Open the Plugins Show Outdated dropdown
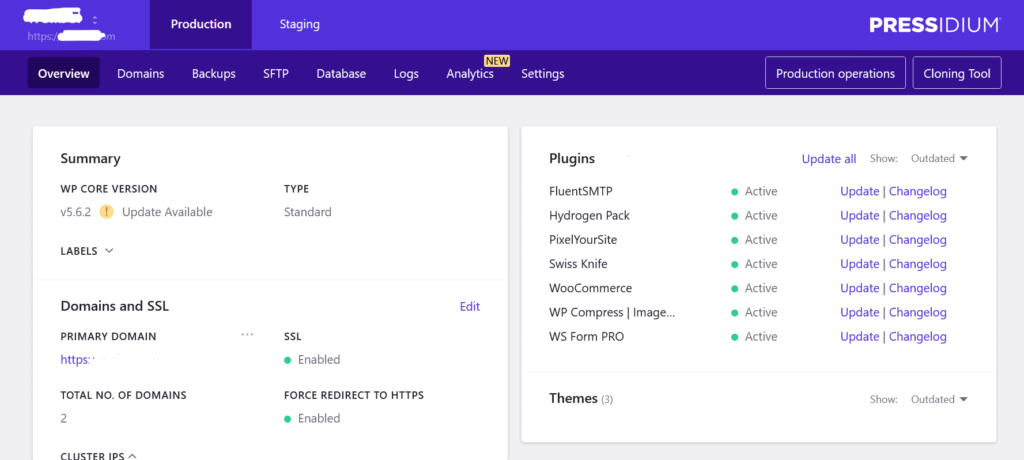 [x=939, y=158]
